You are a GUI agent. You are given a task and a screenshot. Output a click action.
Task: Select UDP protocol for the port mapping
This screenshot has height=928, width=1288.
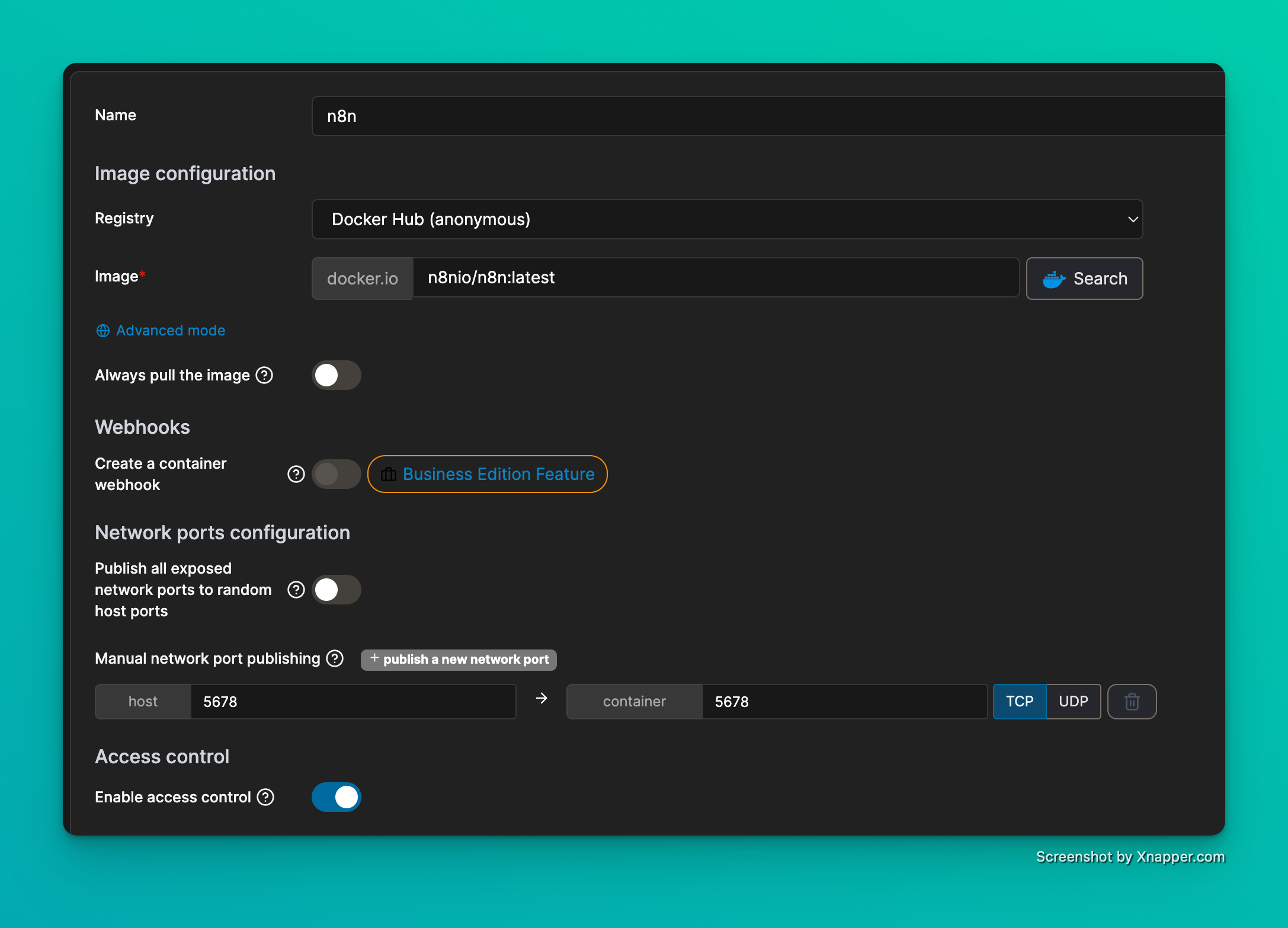(1074, 702)
